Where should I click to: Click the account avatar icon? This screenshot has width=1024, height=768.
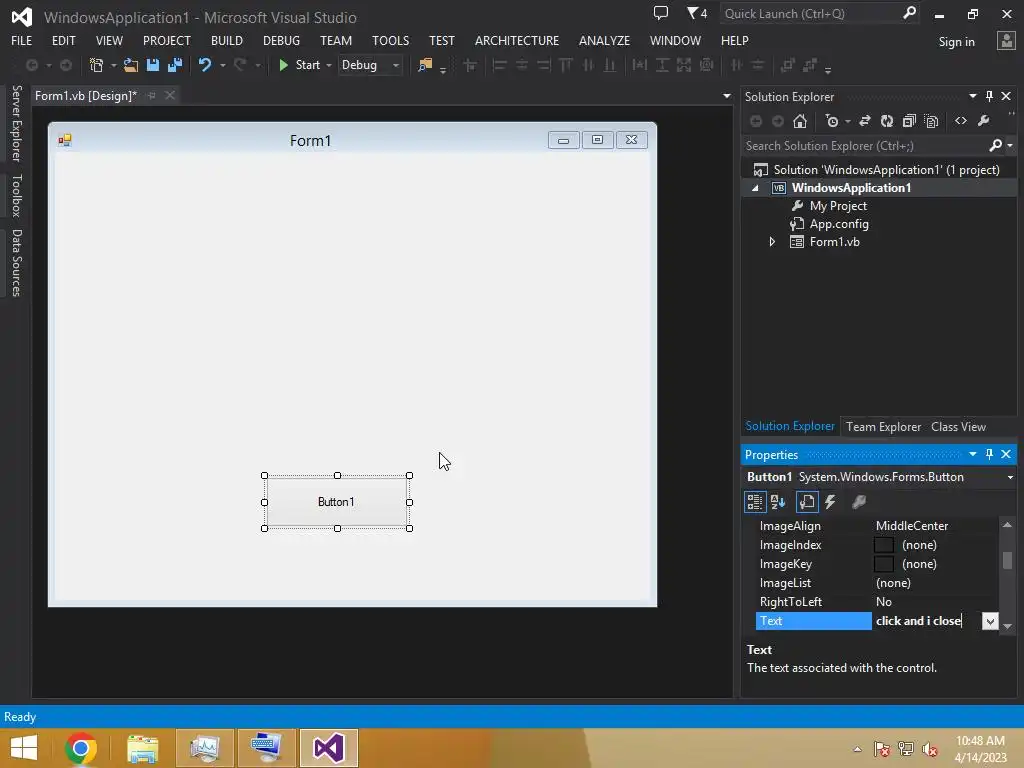pos(1006,41)
